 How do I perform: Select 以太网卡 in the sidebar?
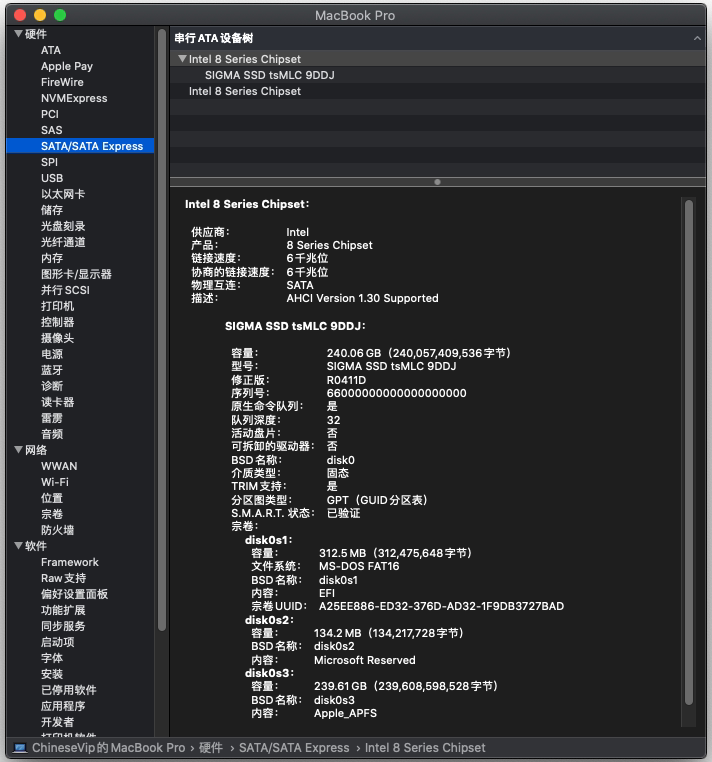point(63,194)
